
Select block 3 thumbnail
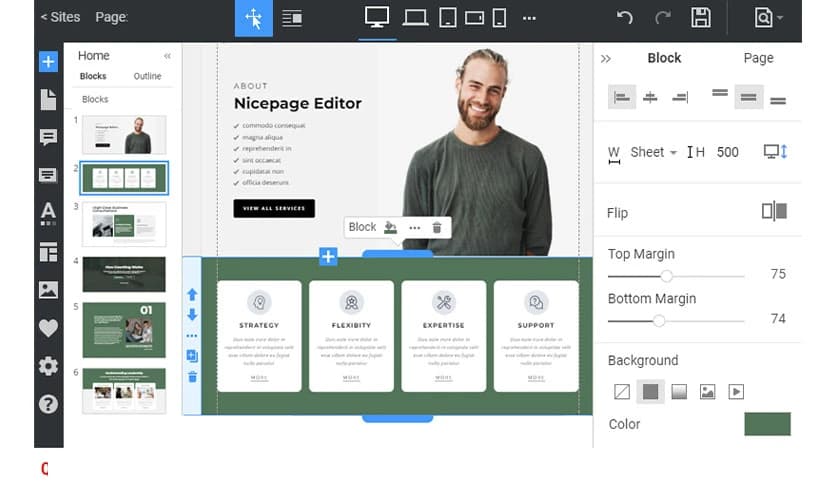pos(124,224)
